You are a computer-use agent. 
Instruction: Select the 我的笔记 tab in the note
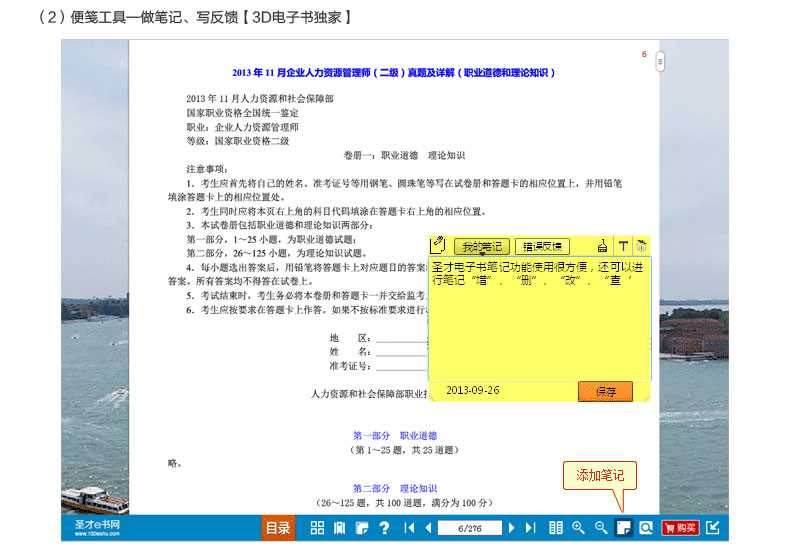pos(481,246)
